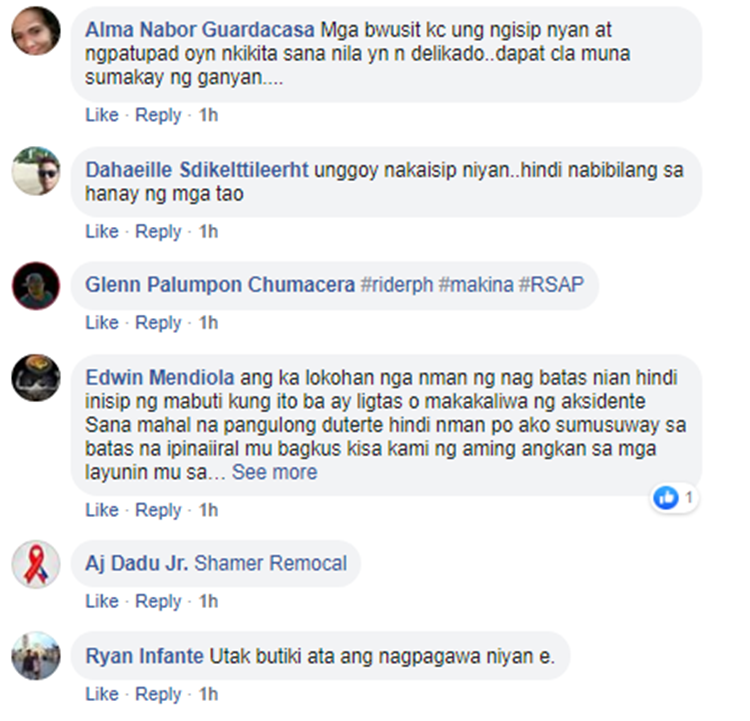Reply to Aj Dadu Jr.'s comment
The image size is (750, 721).
(x=158, y=601)
